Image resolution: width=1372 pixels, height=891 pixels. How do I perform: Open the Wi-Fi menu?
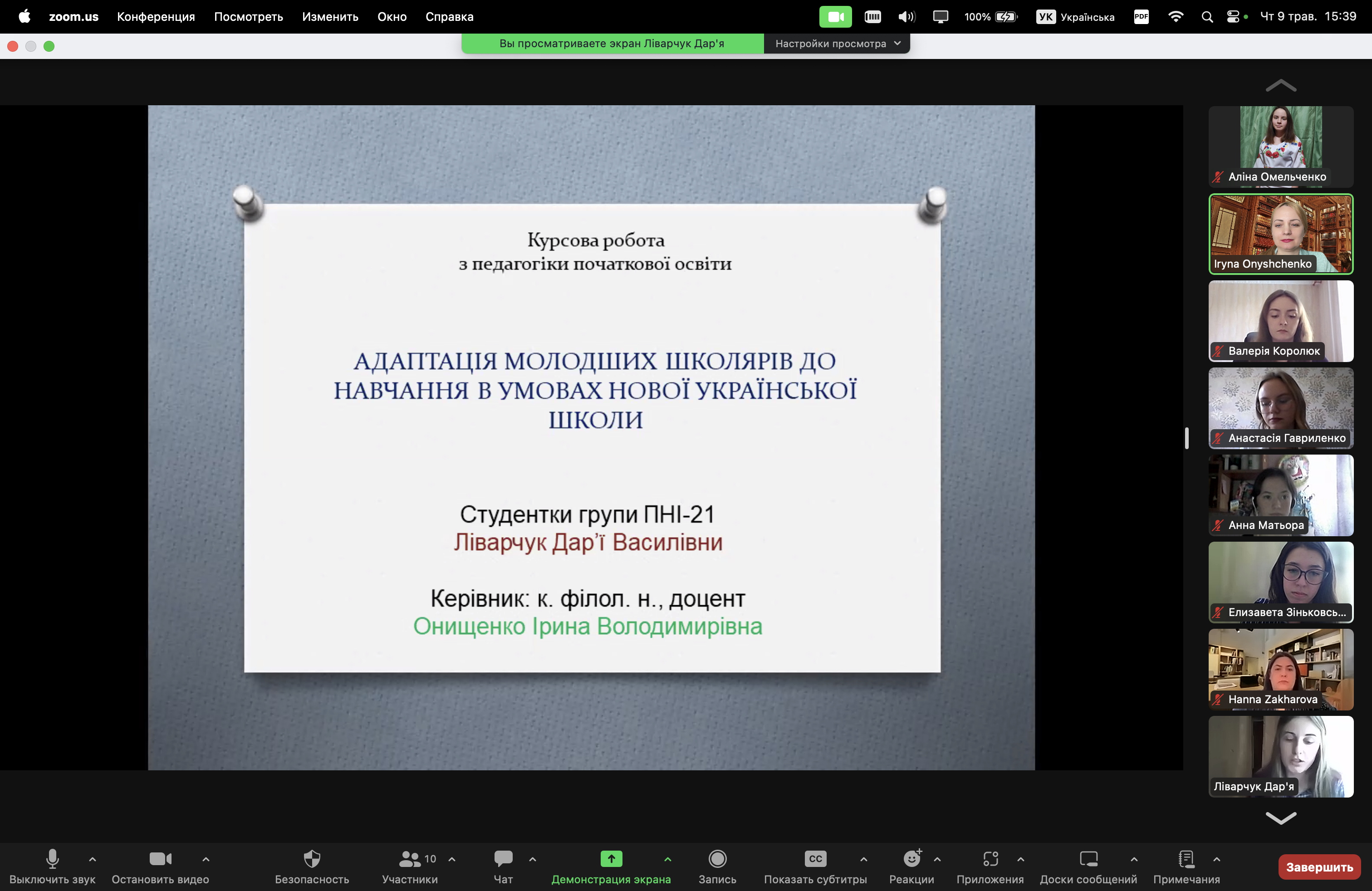[x=1176, y=16]
